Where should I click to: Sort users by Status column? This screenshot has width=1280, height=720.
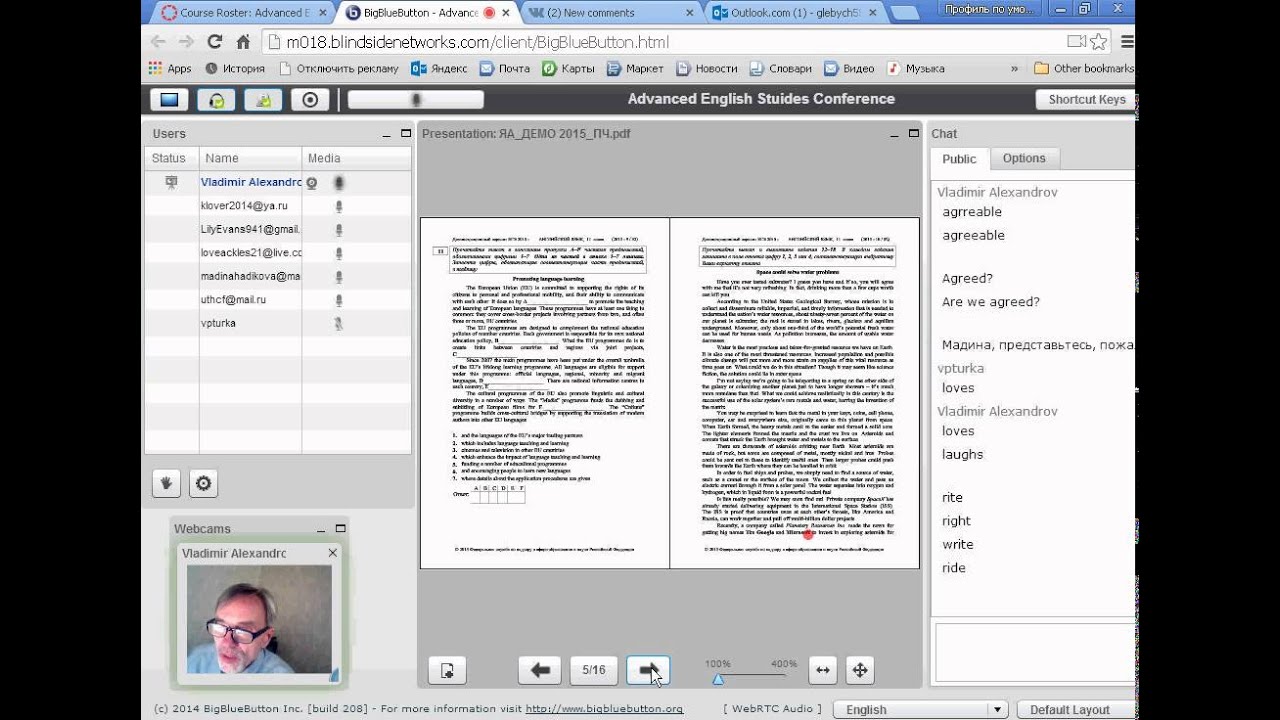[169, 158]
